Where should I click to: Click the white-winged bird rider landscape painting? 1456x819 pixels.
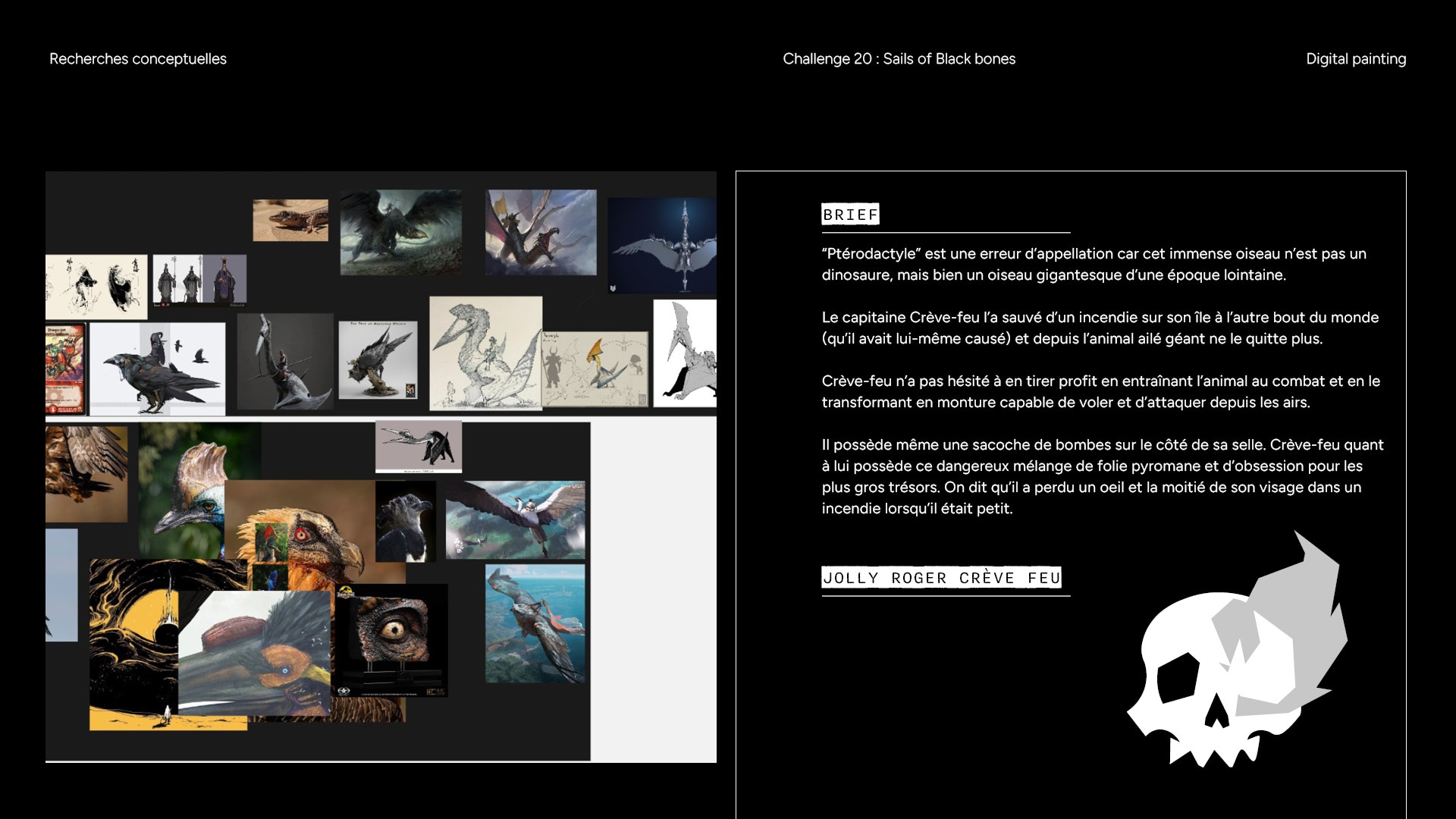coord(516,520)
